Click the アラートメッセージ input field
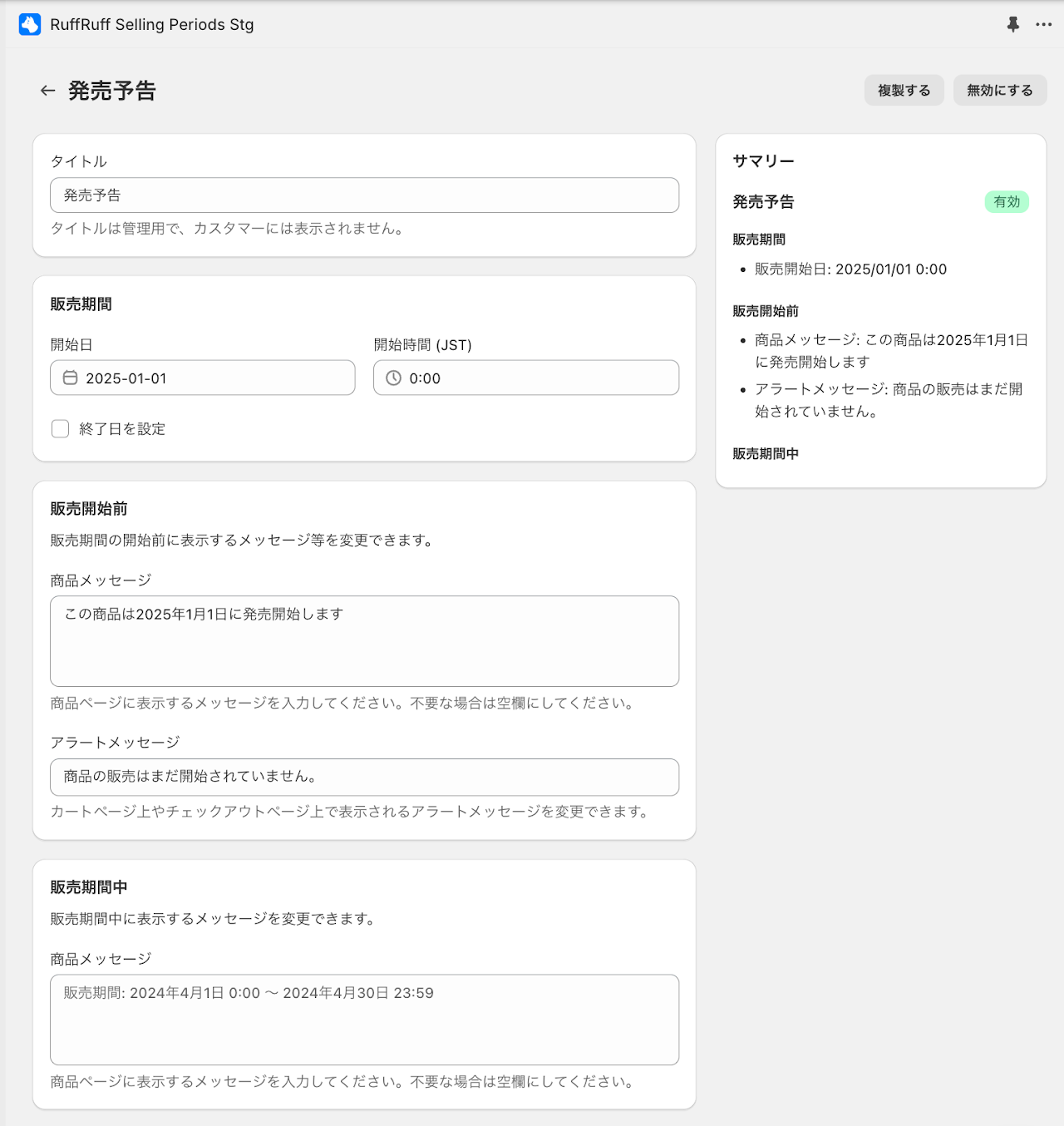The height and width of the screenshot is (1126, 1064). 364,777
